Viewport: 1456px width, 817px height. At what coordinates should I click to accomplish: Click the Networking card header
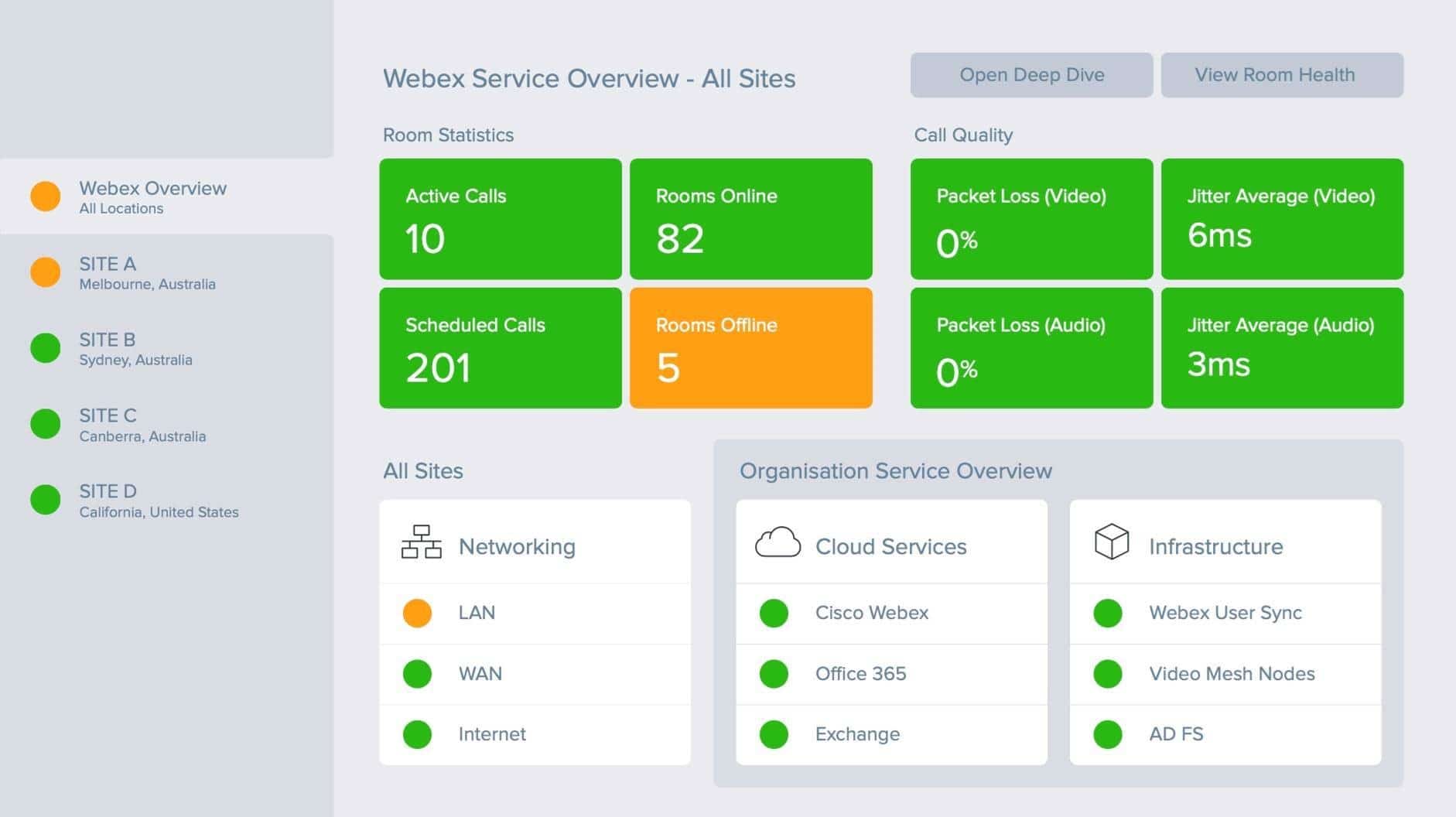pos(535,542)
